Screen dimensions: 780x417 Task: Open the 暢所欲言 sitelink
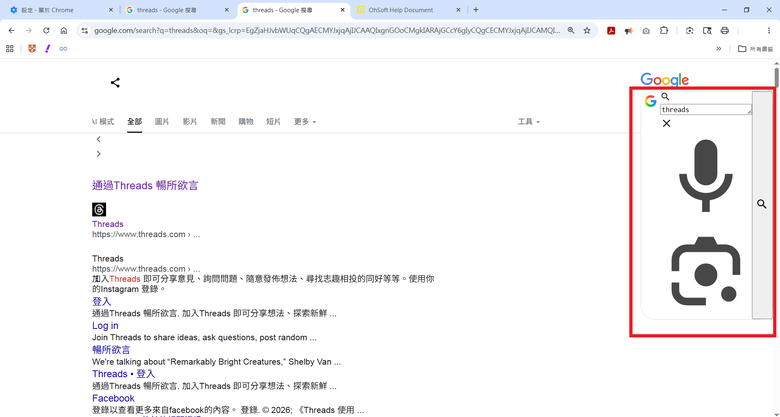[x=111, y=350]
